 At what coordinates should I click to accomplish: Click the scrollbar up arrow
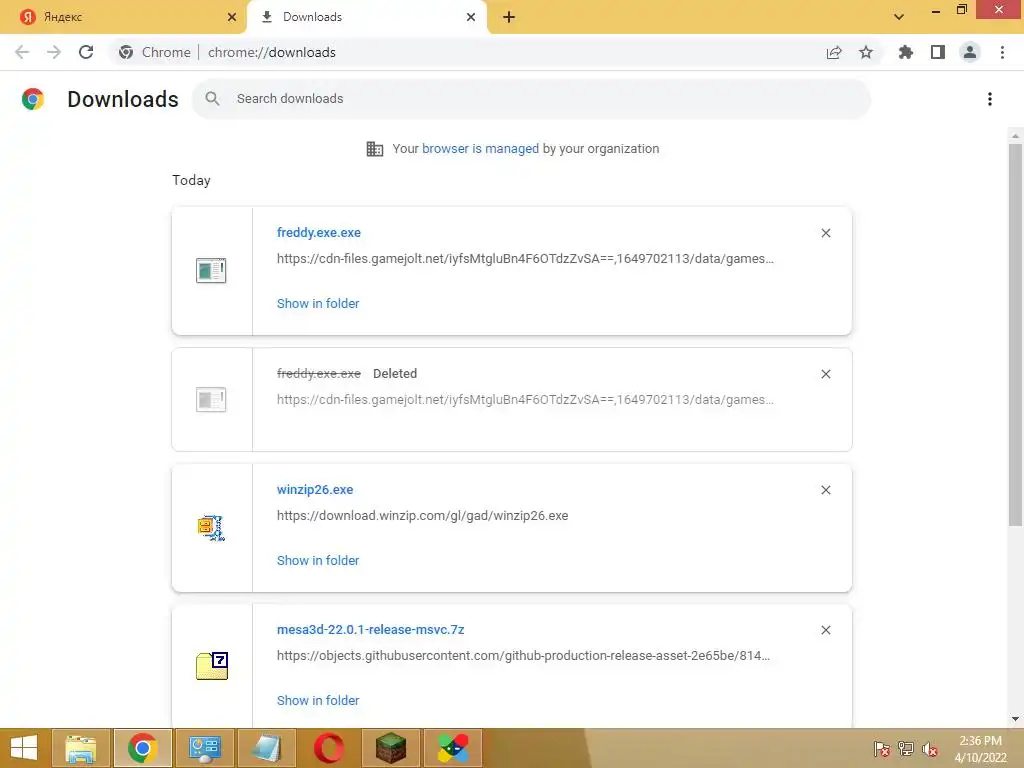click(1015, 136)
